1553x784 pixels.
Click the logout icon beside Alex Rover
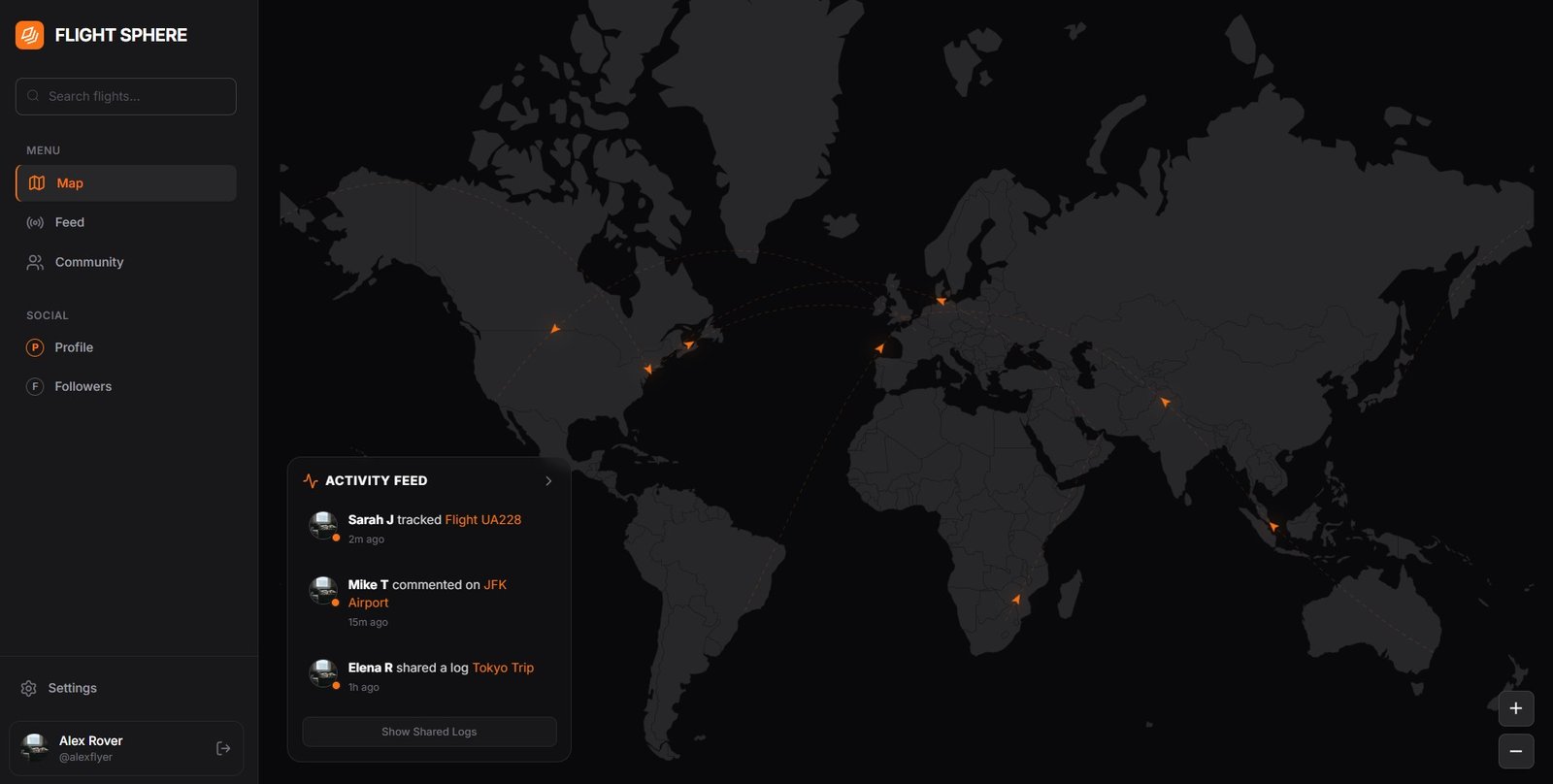[x=223, y=748]
